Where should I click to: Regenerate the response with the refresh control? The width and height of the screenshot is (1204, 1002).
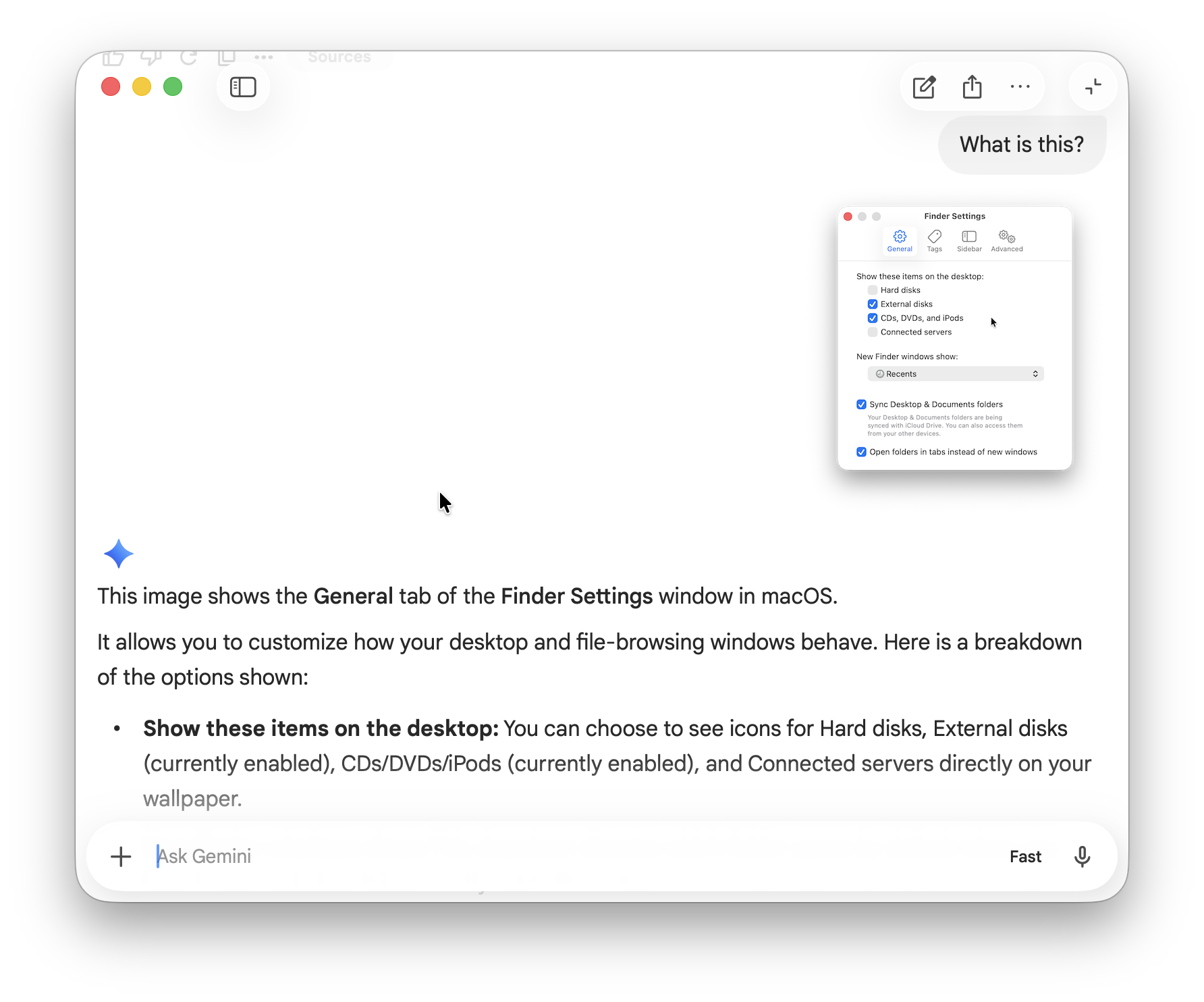[189, 57]
